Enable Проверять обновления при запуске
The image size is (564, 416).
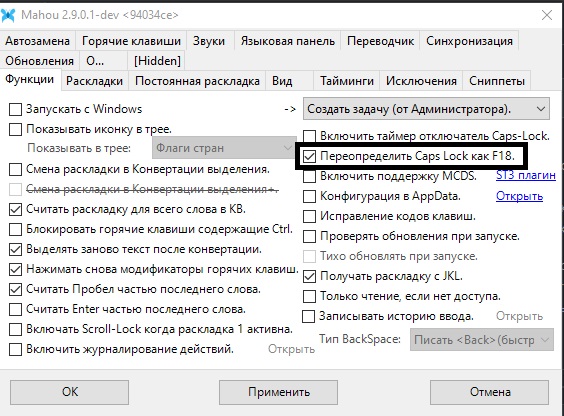click(309, 237)
